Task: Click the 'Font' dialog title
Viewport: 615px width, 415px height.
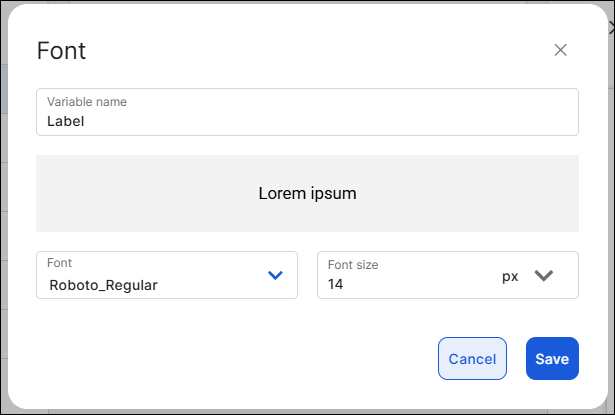Action: tap(61, 51)
